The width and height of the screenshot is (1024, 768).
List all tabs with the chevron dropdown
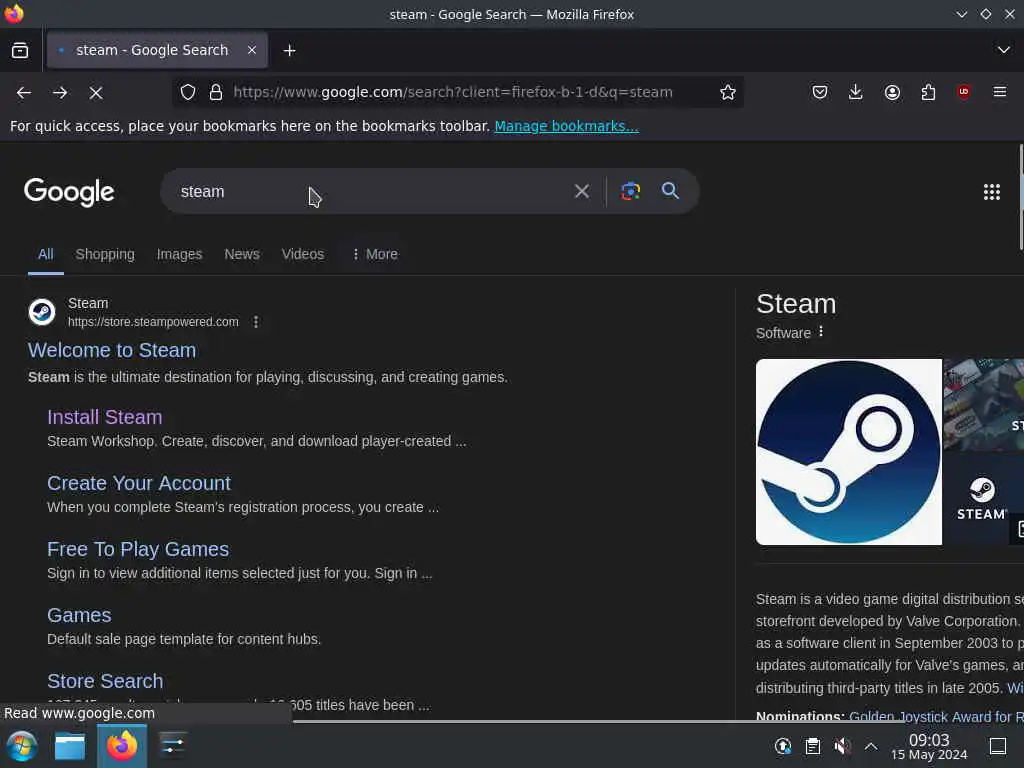pos(1004,50)
